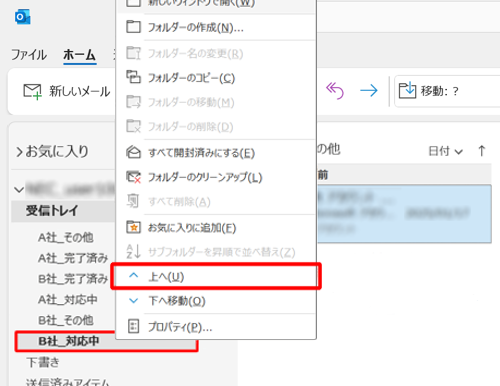This screenshot has height=386, width=500.
Task: Choose お気に入りに追加(F) menu entry
Action: (216, 228)
